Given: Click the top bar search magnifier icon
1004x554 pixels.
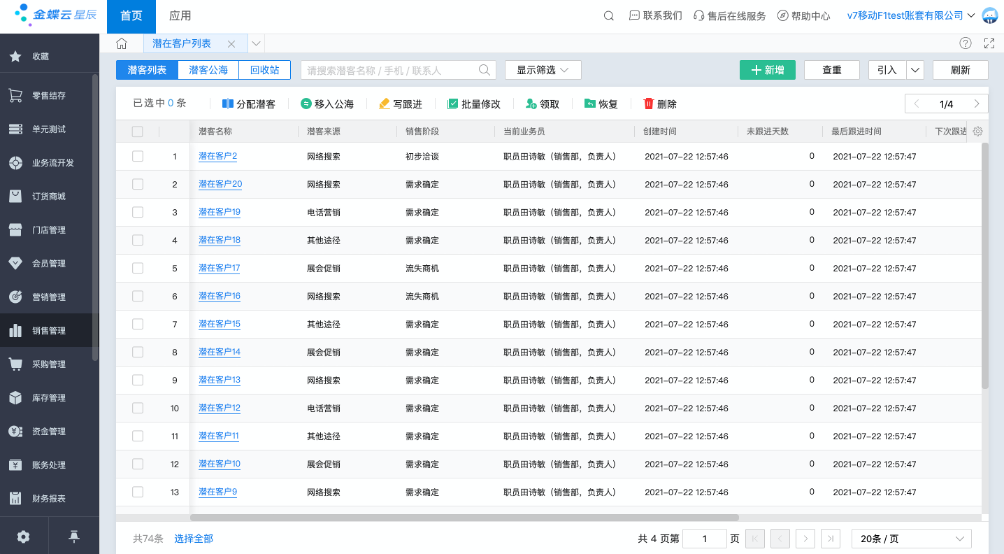Looking at the screenshot, I should pyautogui.click(x=609, y=15).
